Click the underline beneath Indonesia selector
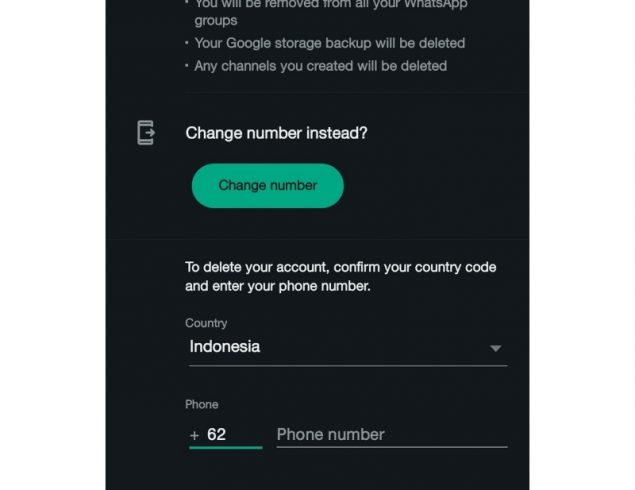 pos(348,366)
